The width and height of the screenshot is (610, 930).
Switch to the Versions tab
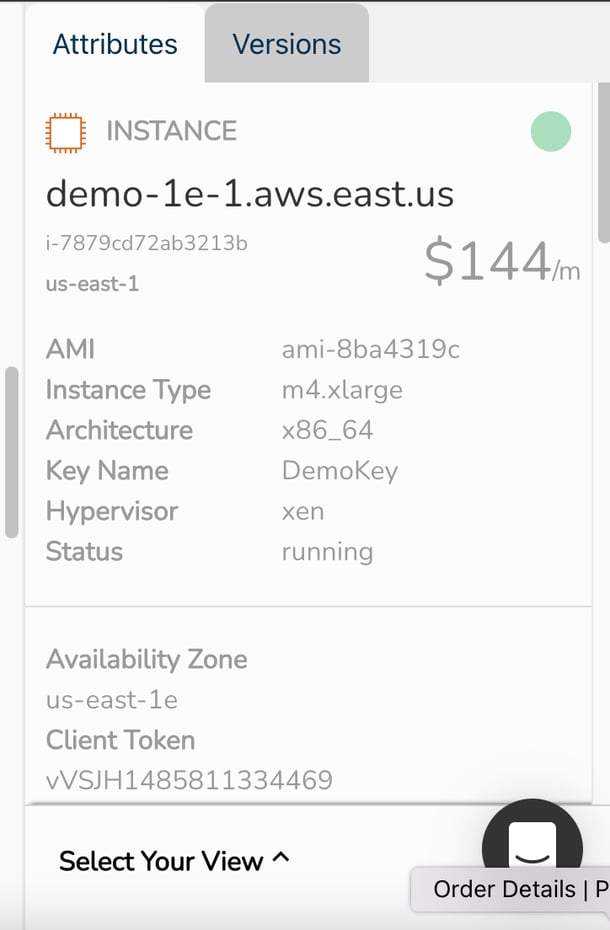tap(286, 43)
